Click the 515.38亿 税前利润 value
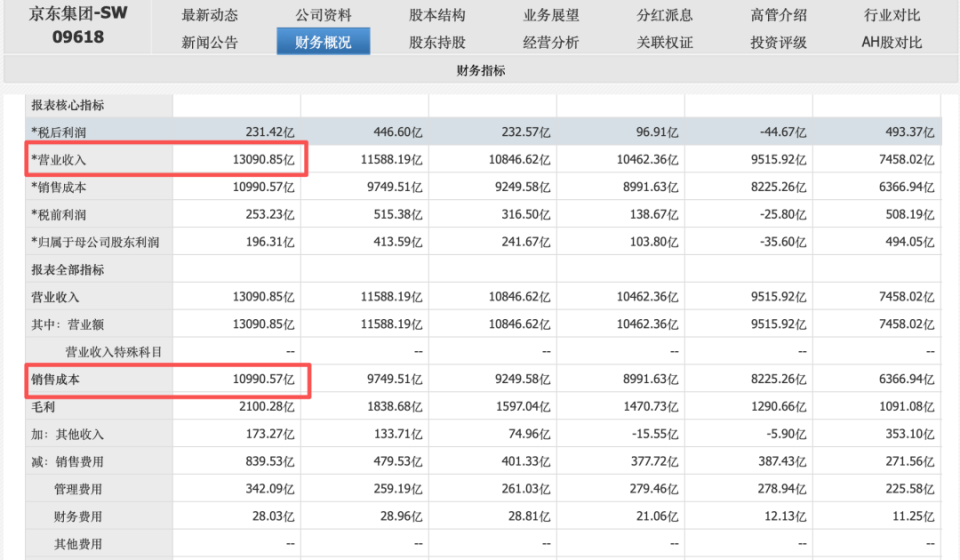This screenshot has width=960, height=560. click(x=398, y=215)
